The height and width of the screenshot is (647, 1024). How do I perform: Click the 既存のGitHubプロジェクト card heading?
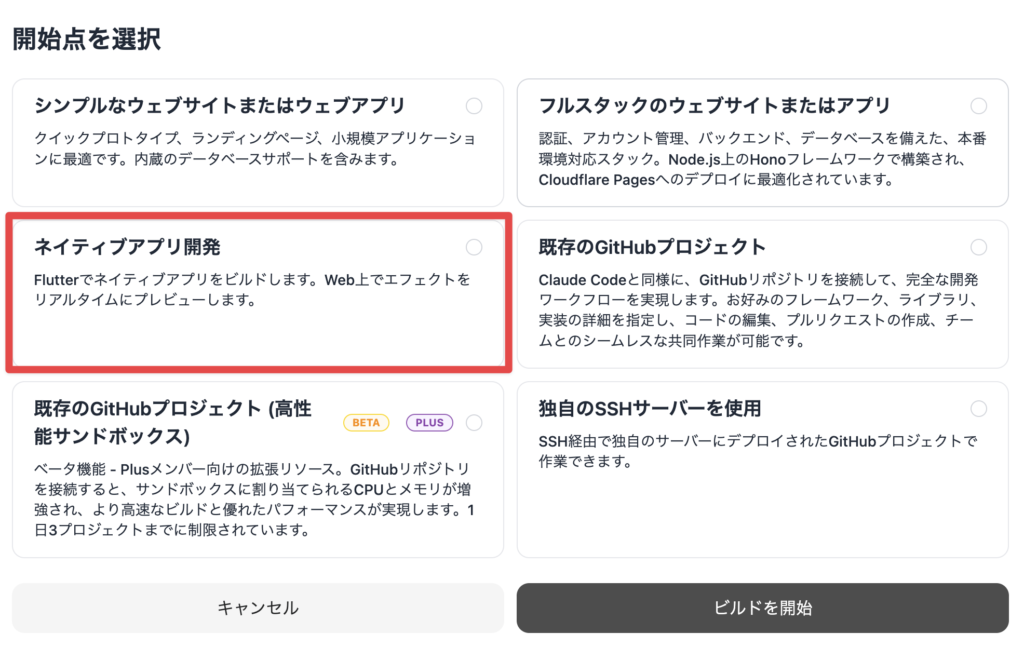[652, 247]
